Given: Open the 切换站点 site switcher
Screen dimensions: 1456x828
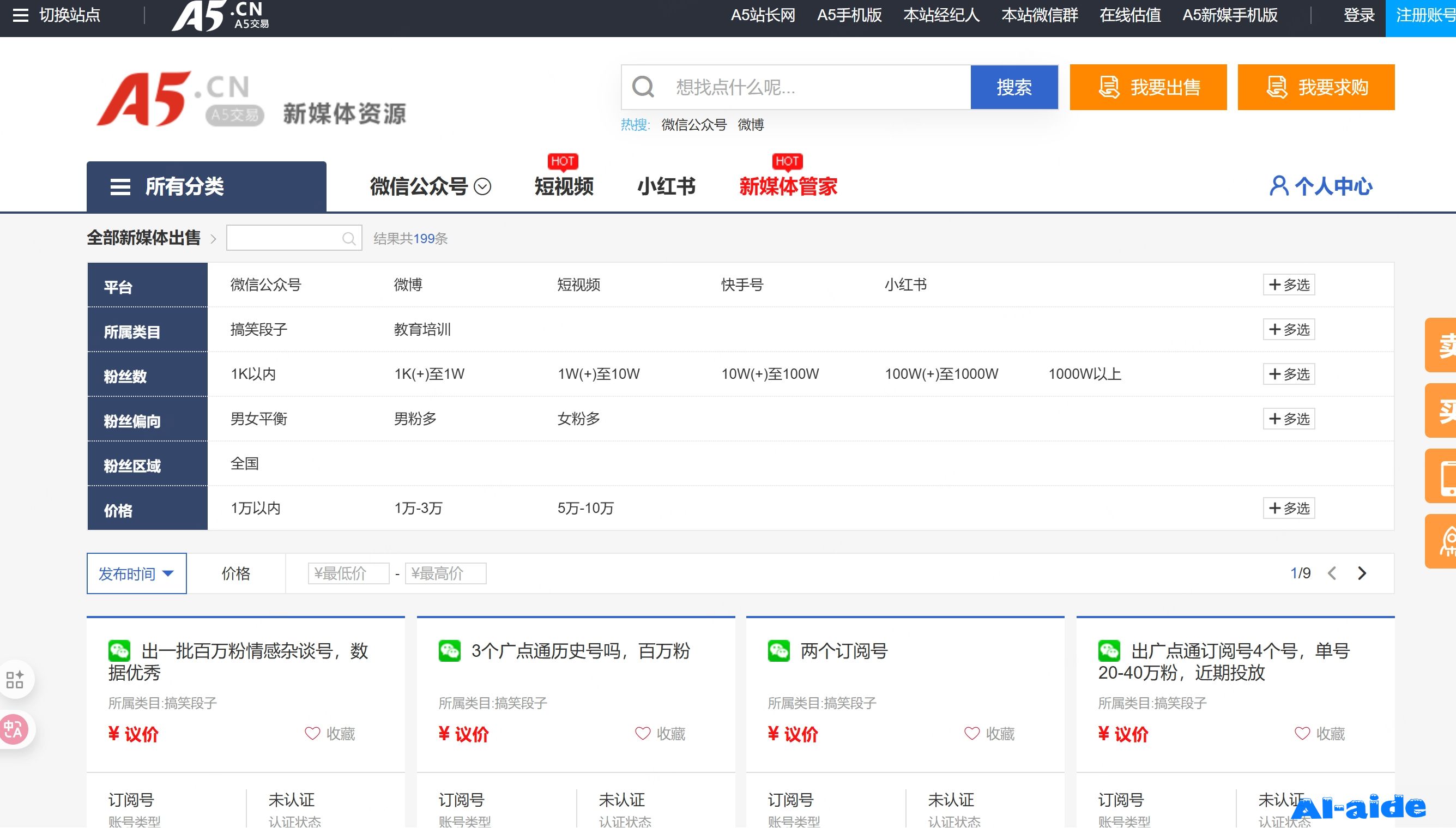Looking at the screenshot, I should (x=70, y=15).
